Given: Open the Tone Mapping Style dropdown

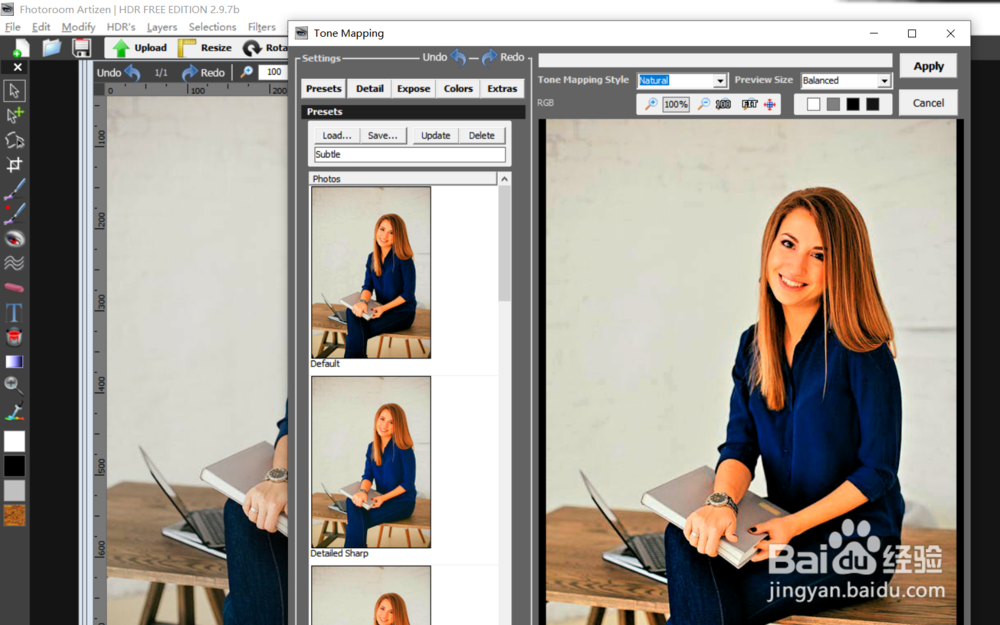Looking at the screenshot, I should [x=720, y=81].
